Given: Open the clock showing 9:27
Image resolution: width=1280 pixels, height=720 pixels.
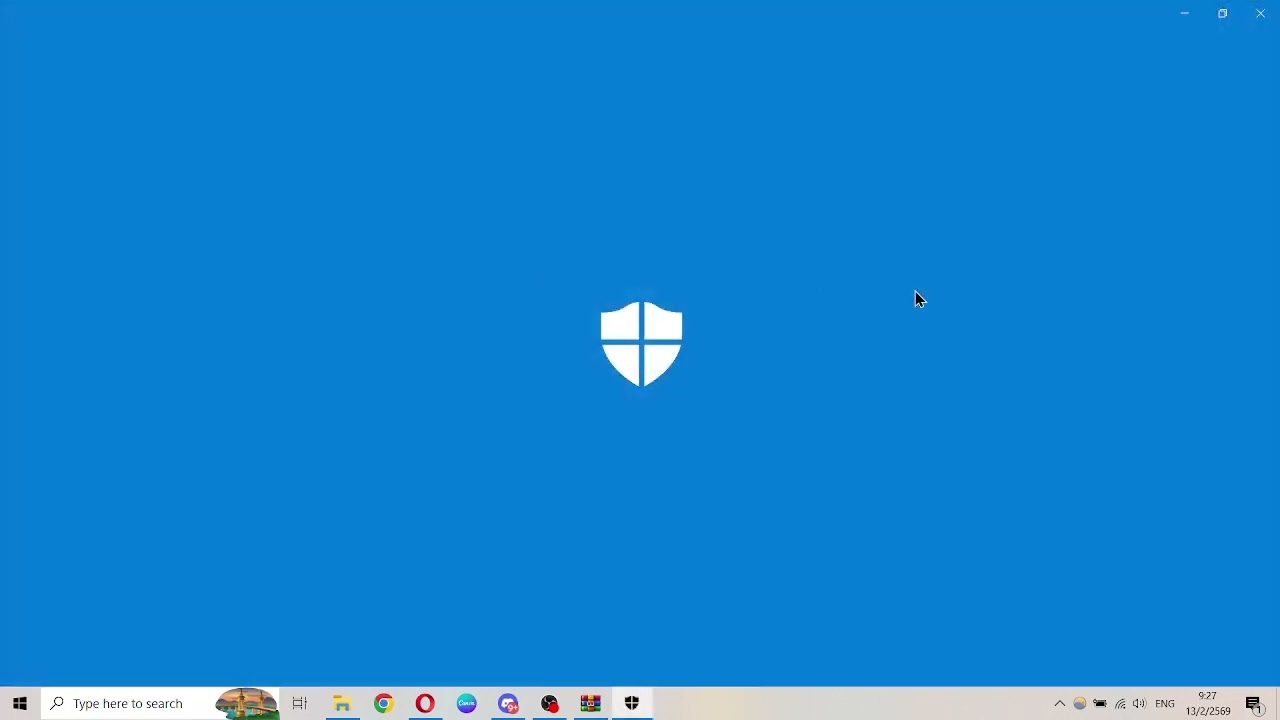Looking at the screenshot, I should coord(1208,703).
